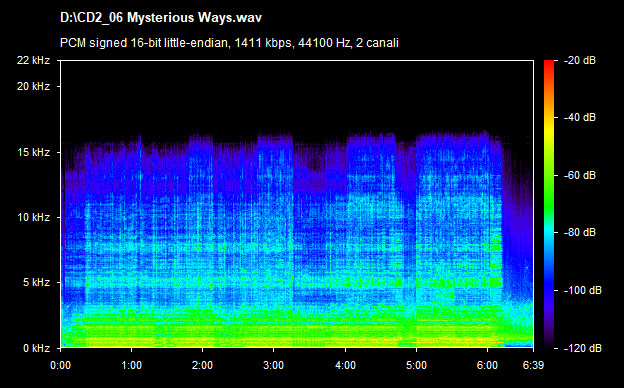Click the PCM signed 16-bit format info line
Image resolution: width=624 pixels, height=388 pixels.
coord(229,43)
